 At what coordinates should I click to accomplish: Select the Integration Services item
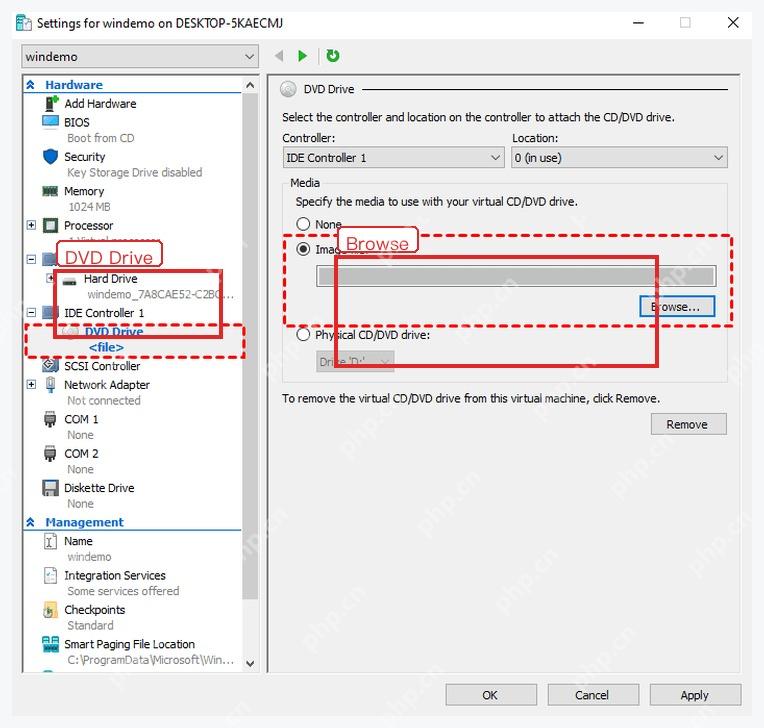[115, 575]
